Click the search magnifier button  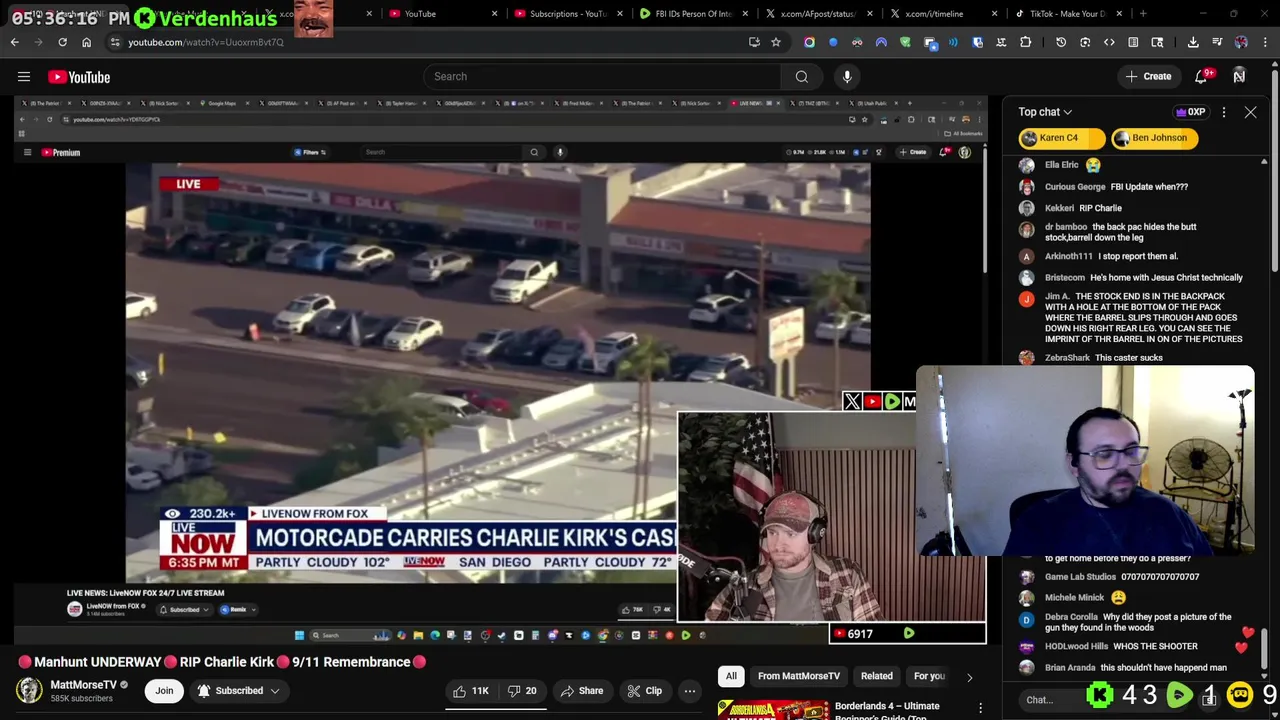[801, 77]
